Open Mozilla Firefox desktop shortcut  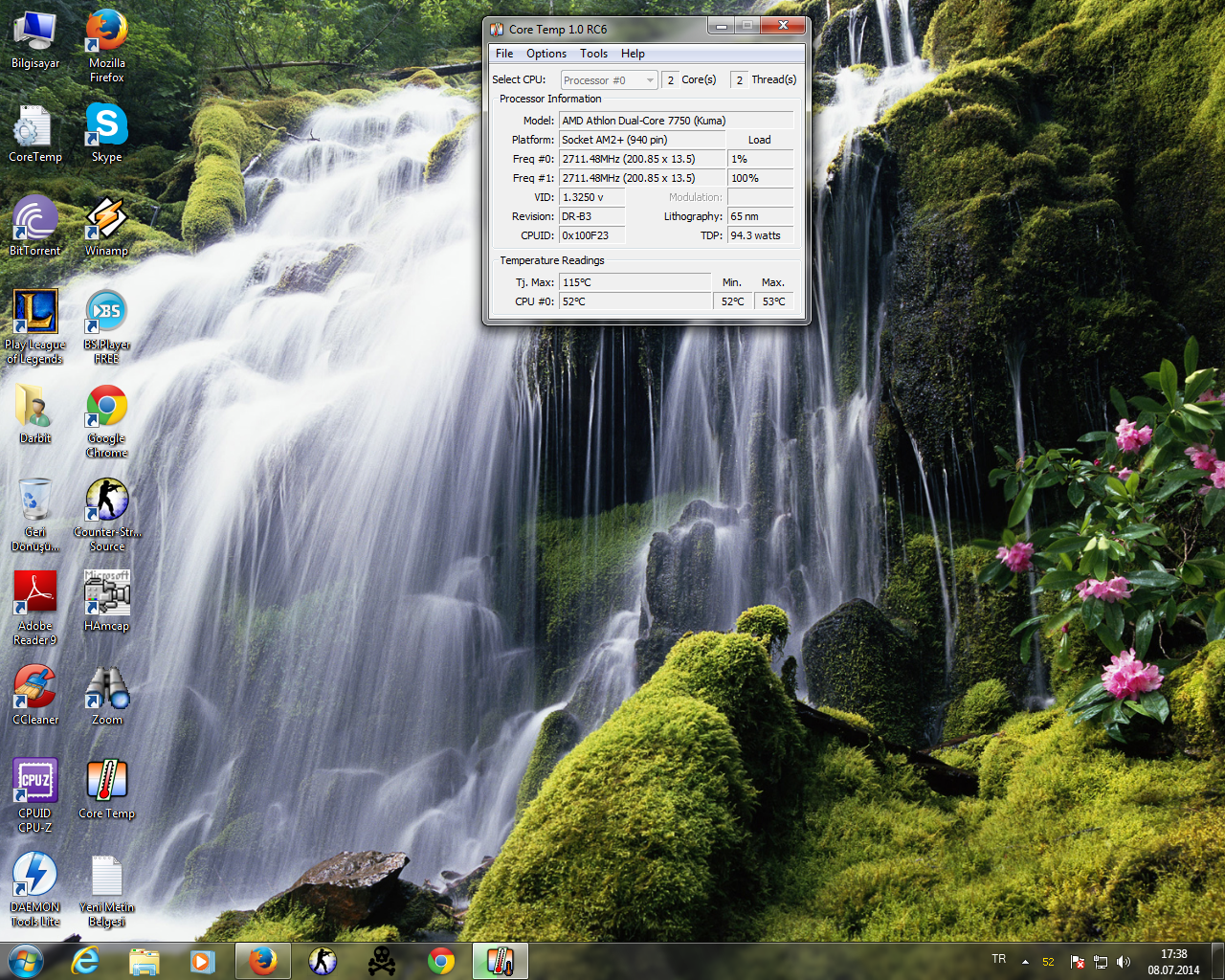pos(107,45)
